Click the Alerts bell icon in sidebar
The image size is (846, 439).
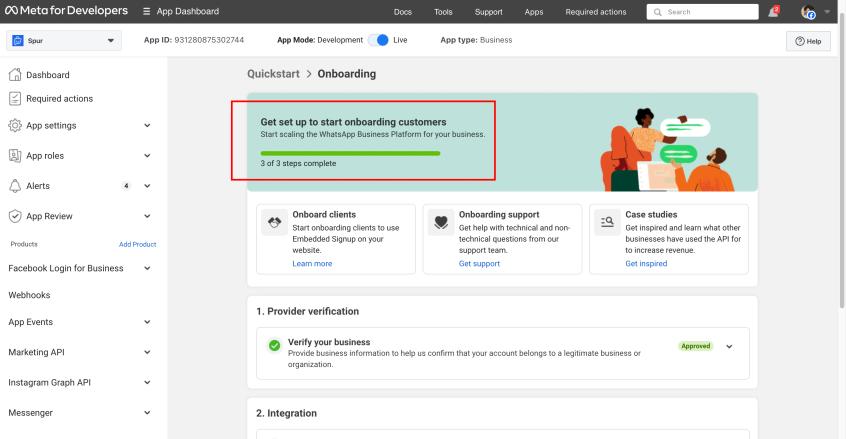pyautogui.click(x=15, y=186)
